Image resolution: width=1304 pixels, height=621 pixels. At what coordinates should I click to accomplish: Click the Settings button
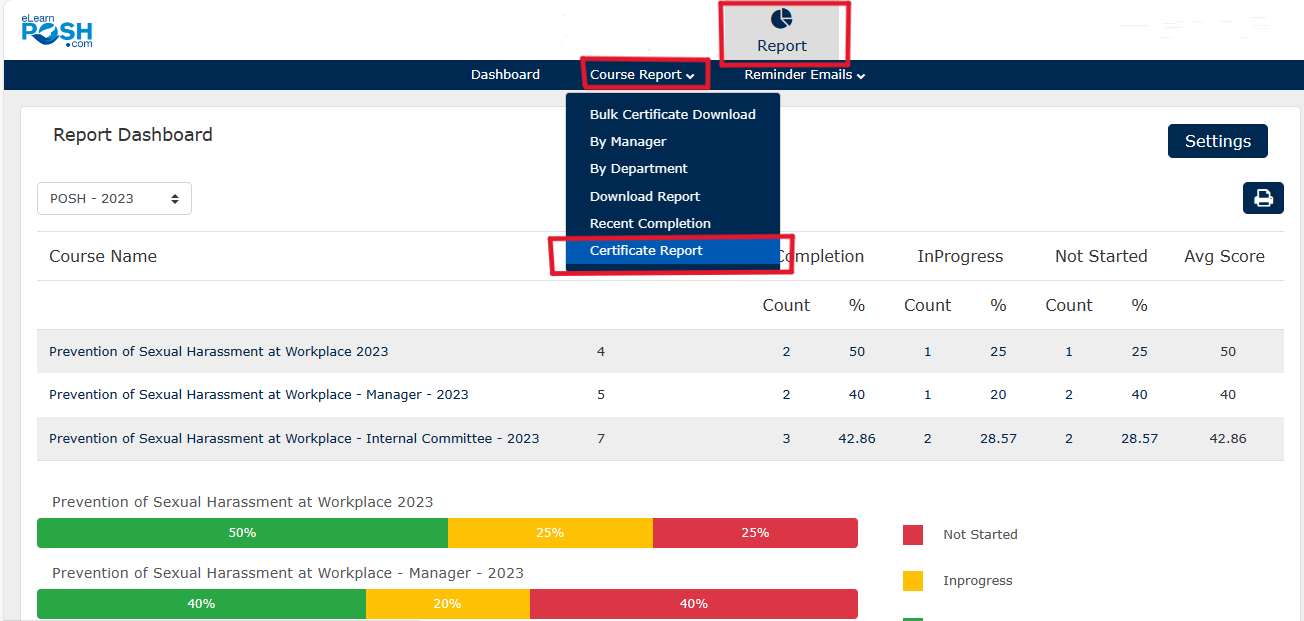coord(1217,141)
